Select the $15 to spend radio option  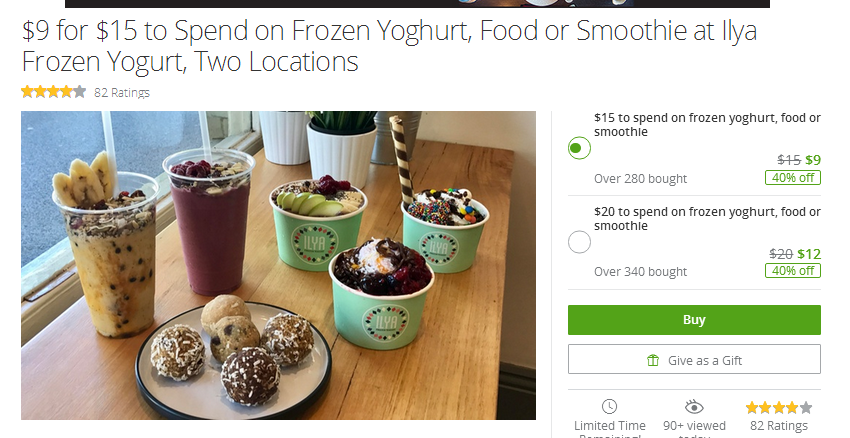(x=579, y=148)
